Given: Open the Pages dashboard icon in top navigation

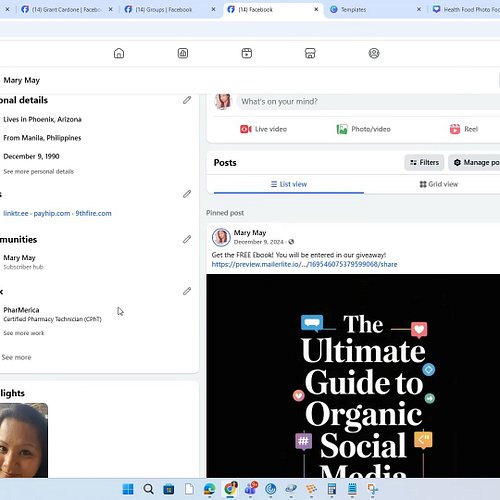Looking at the screenshot, I should point(183,53).
